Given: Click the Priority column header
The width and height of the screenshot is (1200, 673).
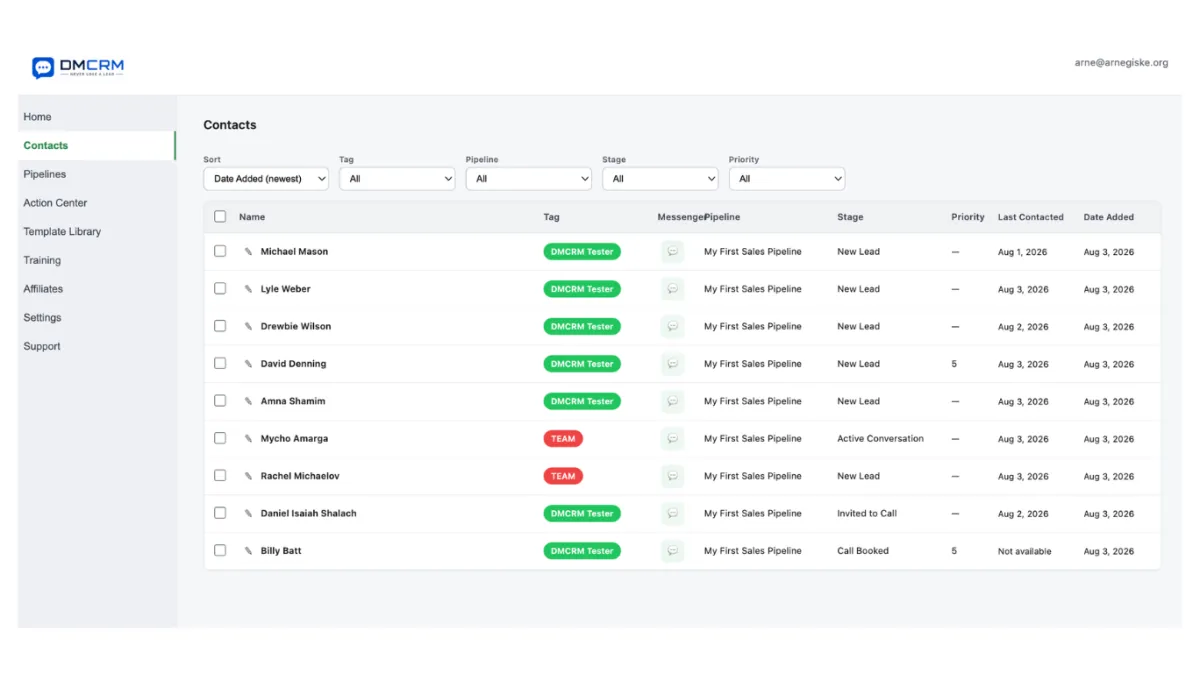Looking at the screenshot, I should tap(968, 217).
